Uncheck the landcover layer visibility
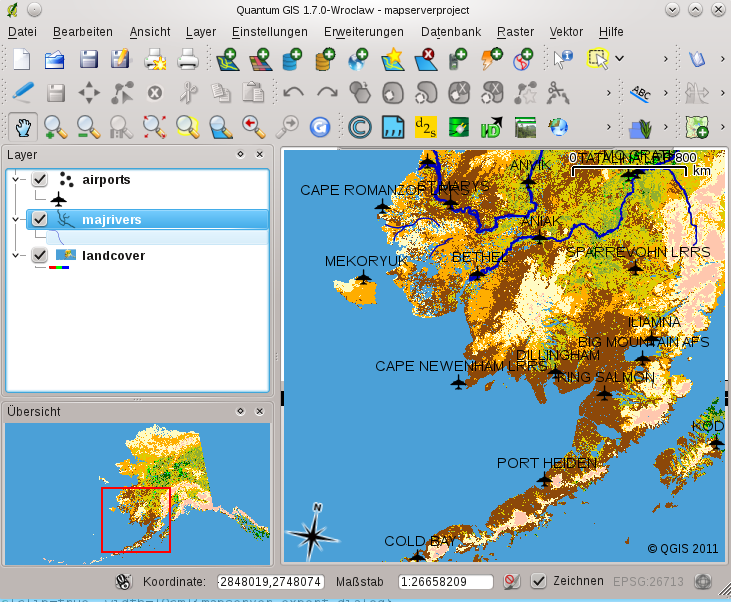The image size is (731, 602). [x=40, y=255]
